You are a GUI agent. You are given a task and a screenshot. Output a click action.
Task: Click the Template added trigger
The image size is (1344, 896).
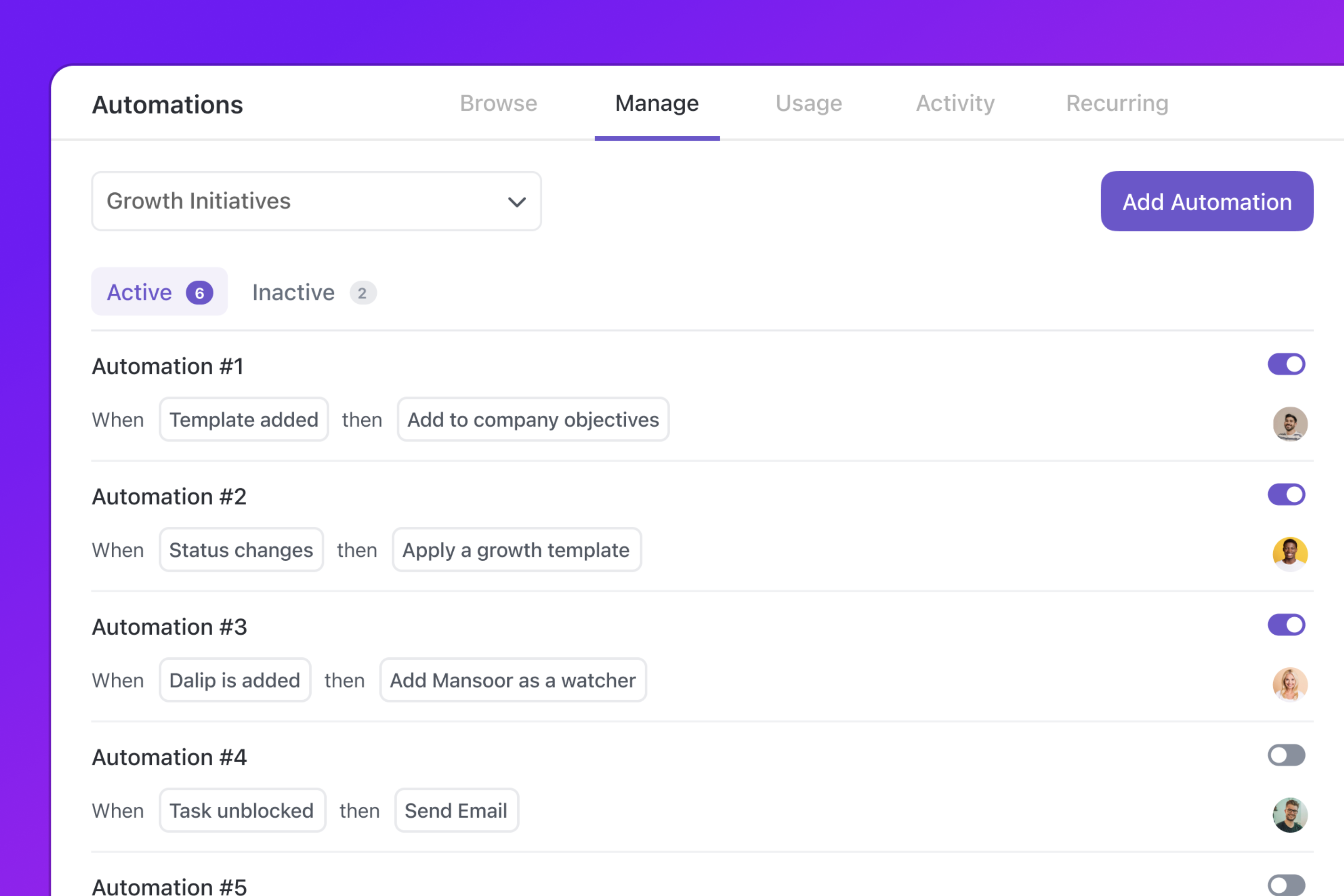pyautogui.click(x=244, y=419)
